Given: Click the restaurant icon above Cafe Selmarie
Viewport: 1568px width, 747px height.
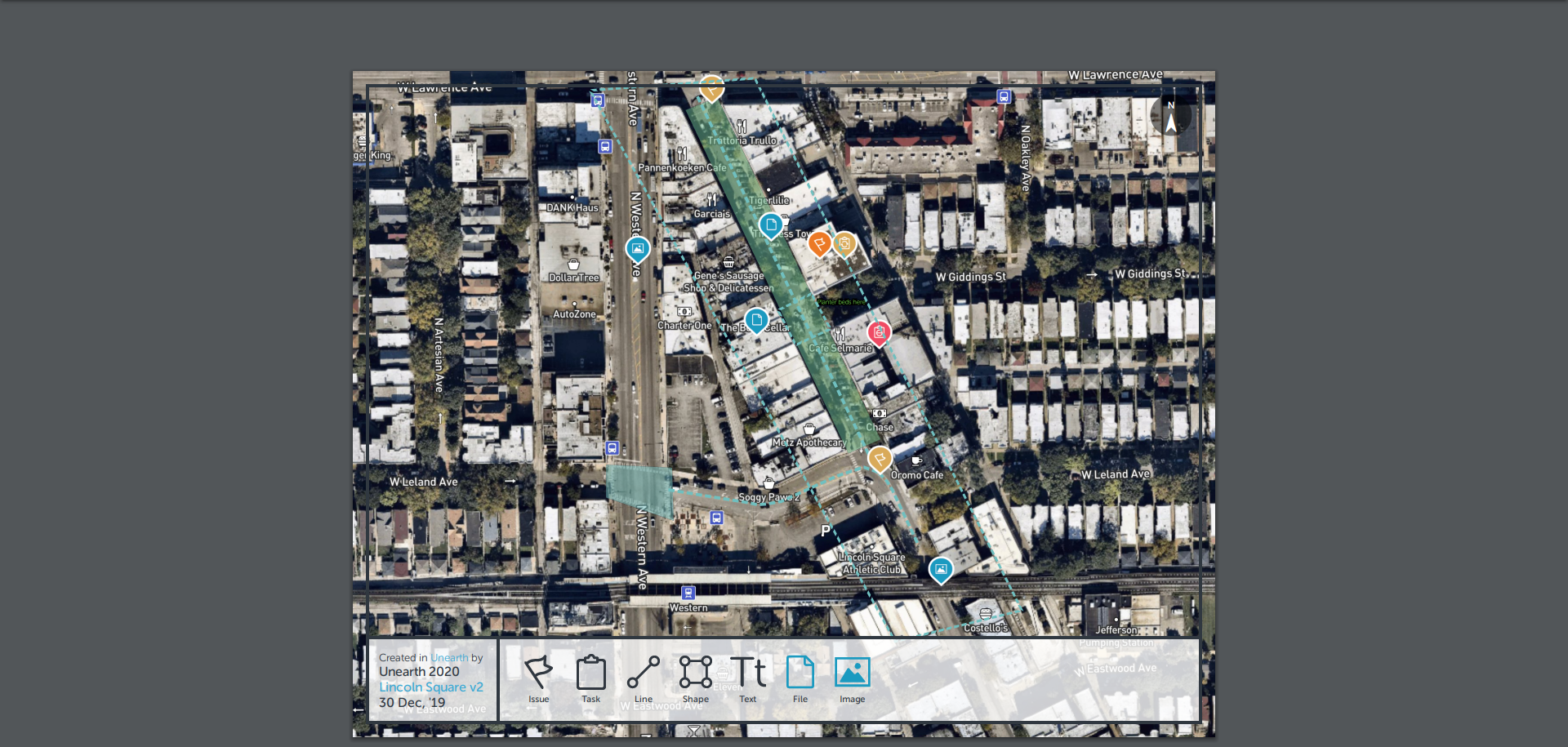Looking at the screenshot, I should 840,334.
